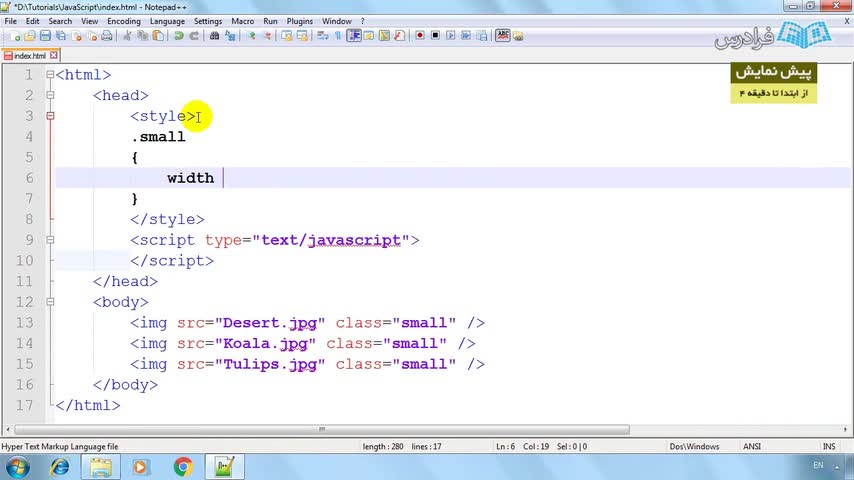The image size is (854, 480).
Task: Paste using the clipboard toolbar icon
Action: point(158,36)
